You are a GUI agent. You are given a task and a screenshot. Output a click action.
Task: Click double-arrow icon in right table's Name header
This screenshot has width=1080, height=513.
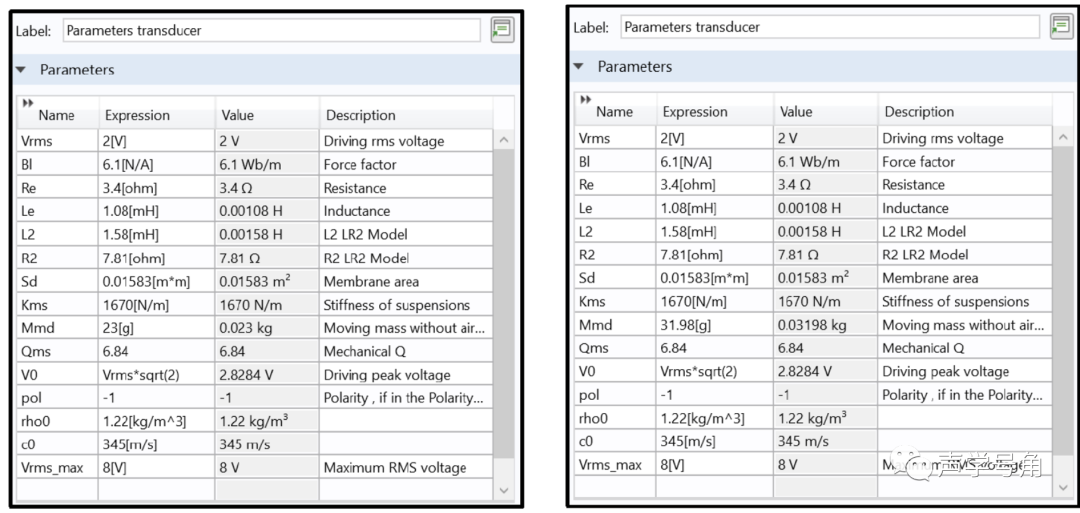pyautogui.click(x=585, y=98)
